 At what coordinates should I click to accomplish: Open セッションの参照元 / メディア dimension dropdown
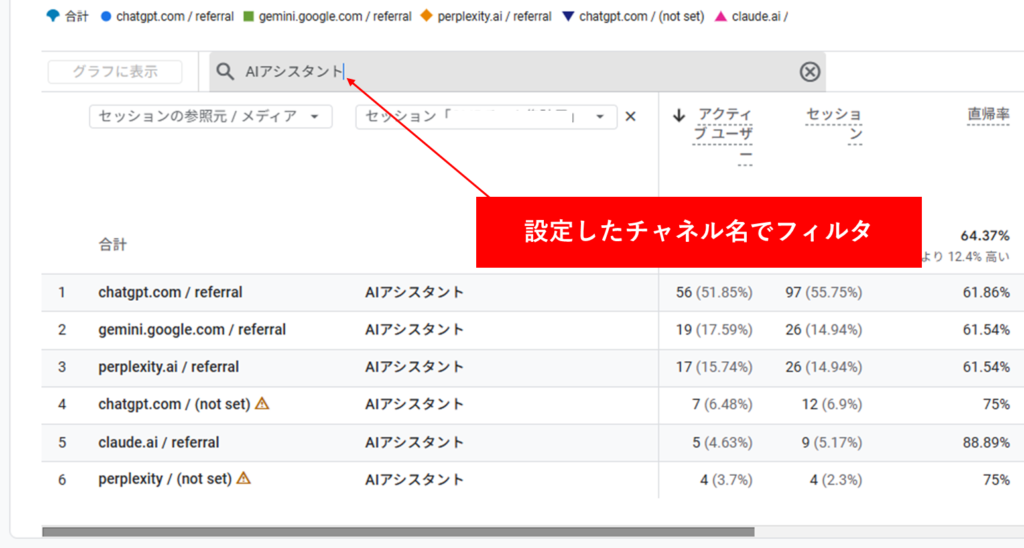pos(210,117)
